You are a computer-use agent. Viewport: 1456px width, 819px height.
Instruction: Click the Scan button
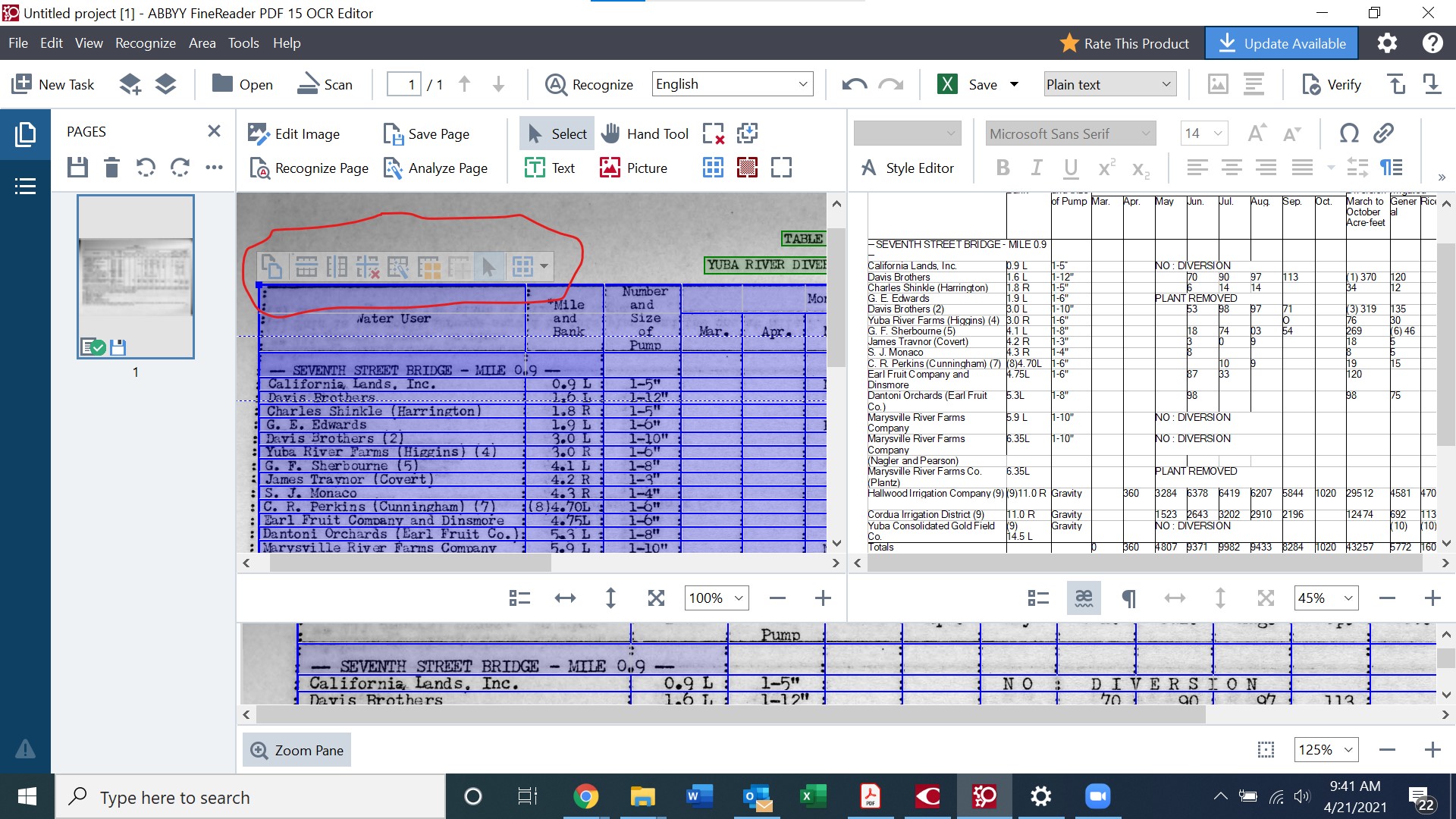click(325, 84)
